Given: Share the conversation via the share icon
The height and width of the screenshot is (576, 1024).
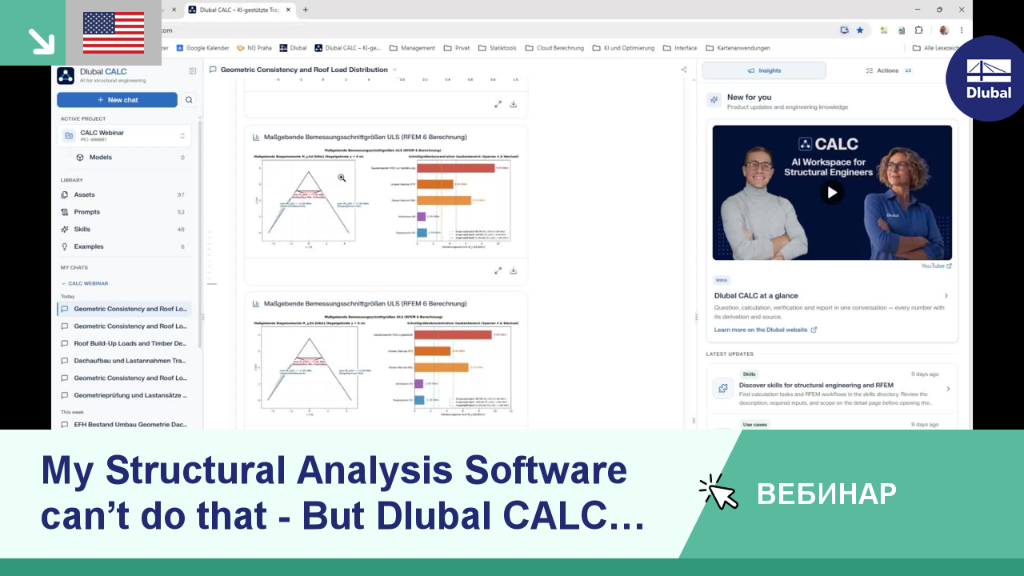Looking at the screenshot, I should coord(684,69).
